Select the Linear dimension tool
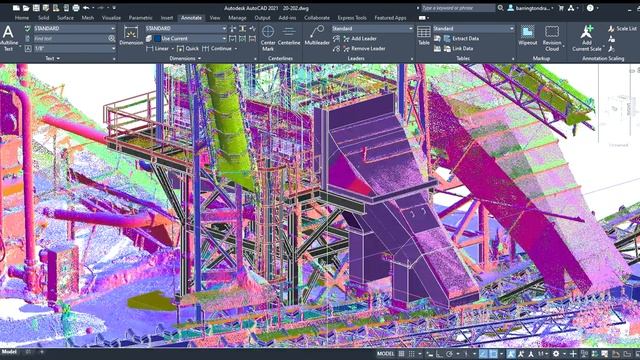 click(x=158, y=49)
